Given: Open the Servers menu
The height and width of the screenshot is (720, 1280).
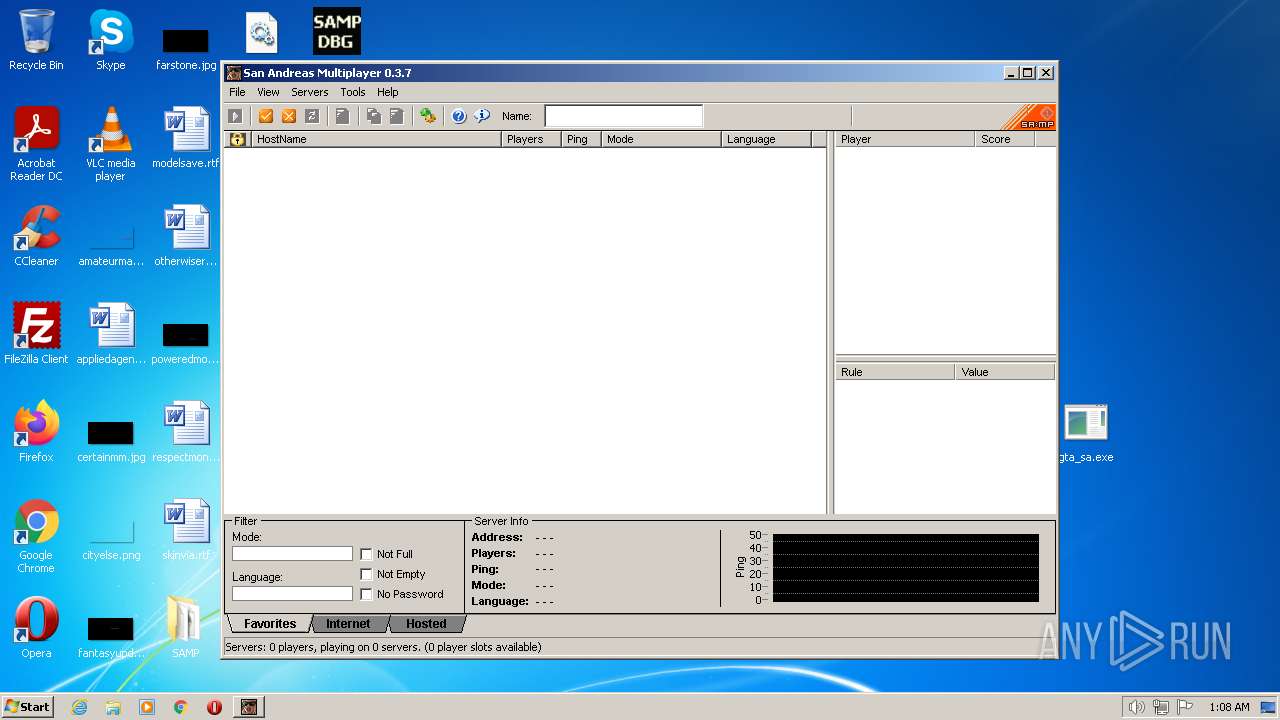Looking at the screenshot, I should point(310,92).
